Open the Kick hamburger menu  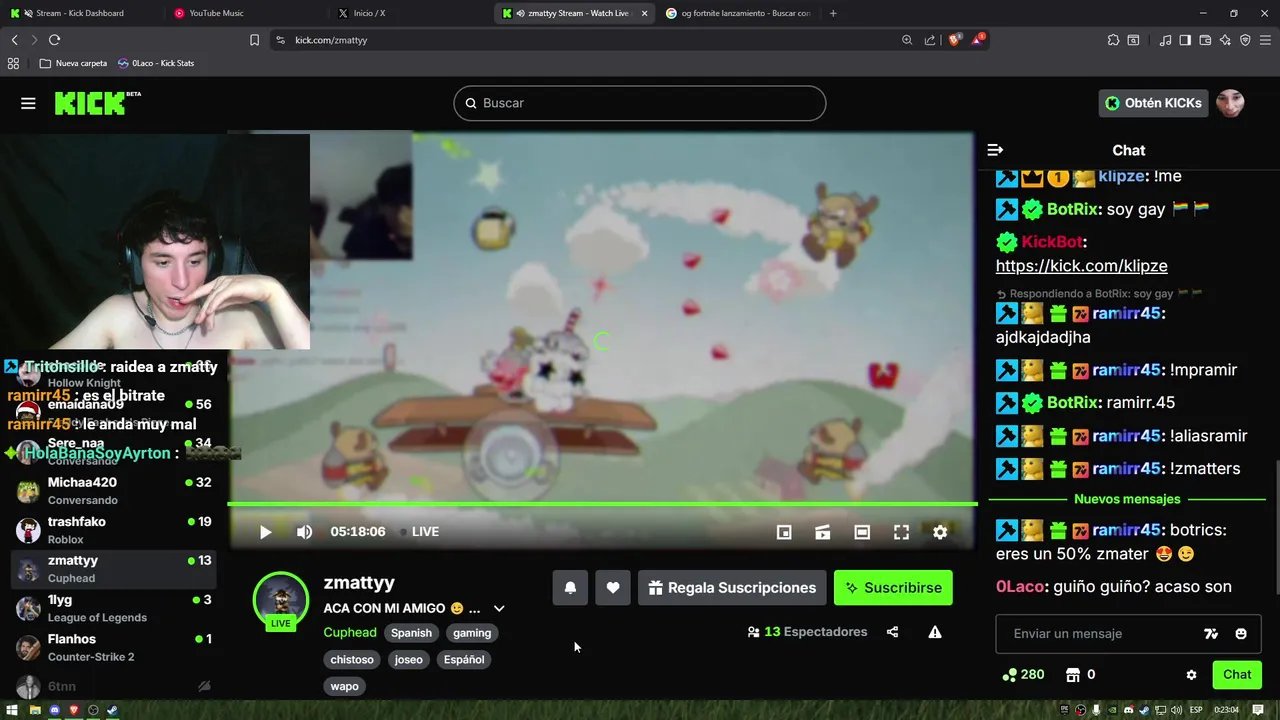(x=28, y=103)
